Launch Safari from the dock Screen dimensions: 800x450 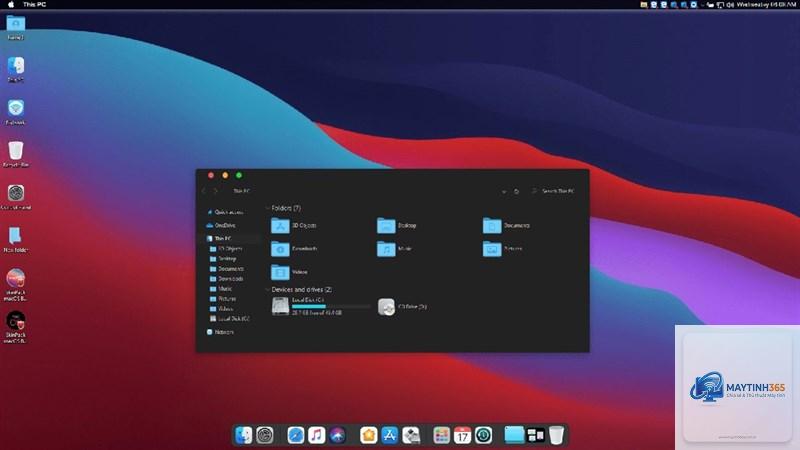tap(295, 435)
